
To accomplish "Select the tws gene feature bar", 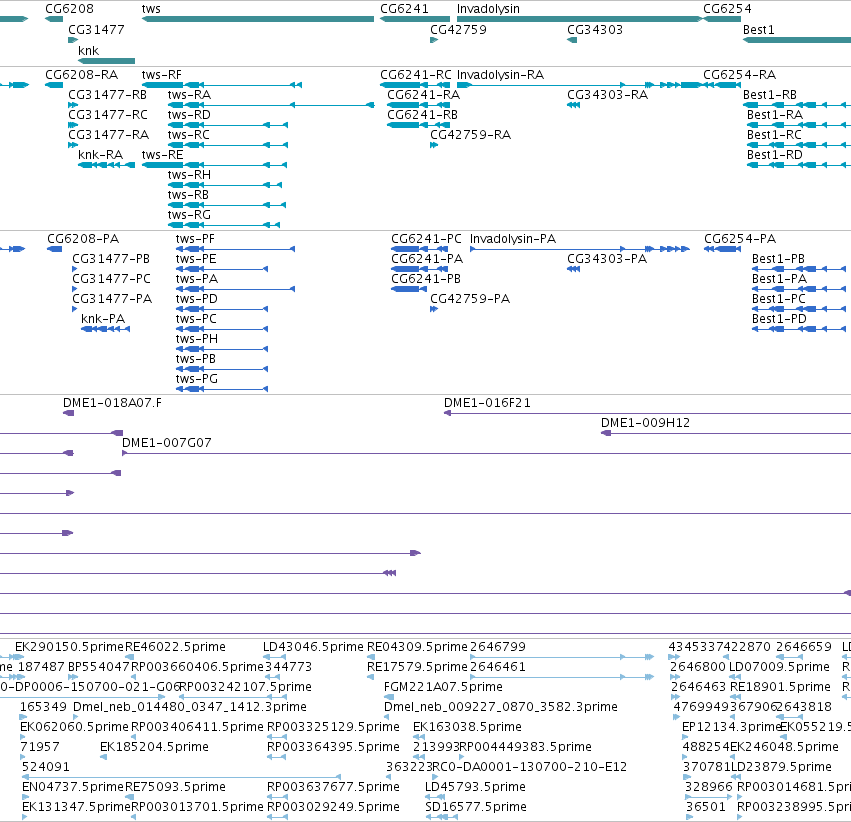I will click(258, 19).
